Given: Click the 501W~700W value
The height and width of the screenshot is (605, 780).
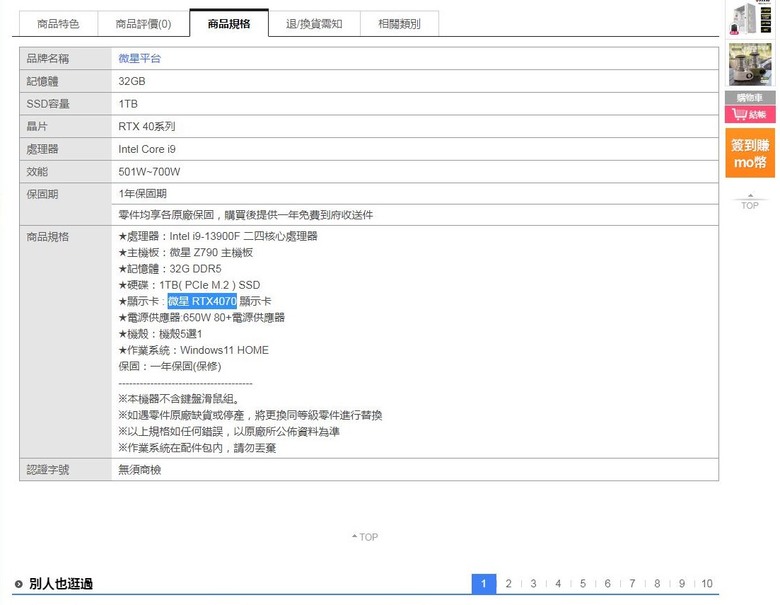Looking at the screenshot, I should coord(149,172).
